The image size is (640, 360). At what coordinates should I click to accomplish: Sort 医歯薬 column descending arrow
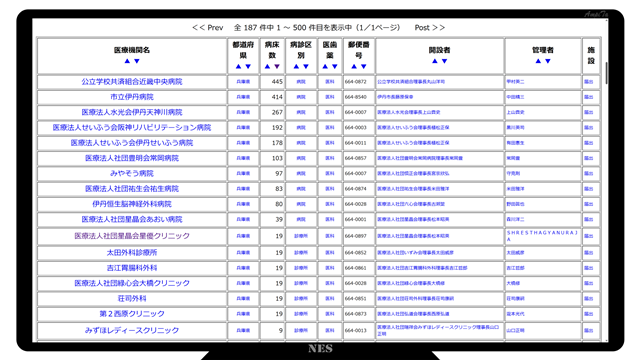tap(335, 66)
